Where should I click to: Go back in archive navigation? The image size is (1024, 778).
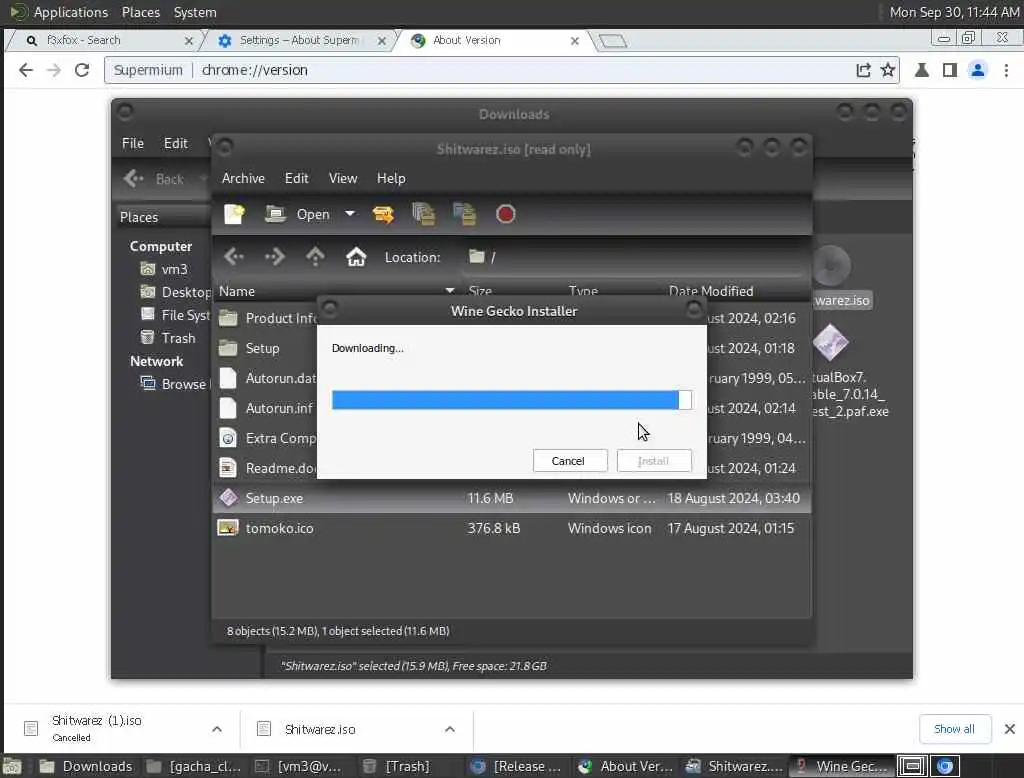tap(234, 257)
